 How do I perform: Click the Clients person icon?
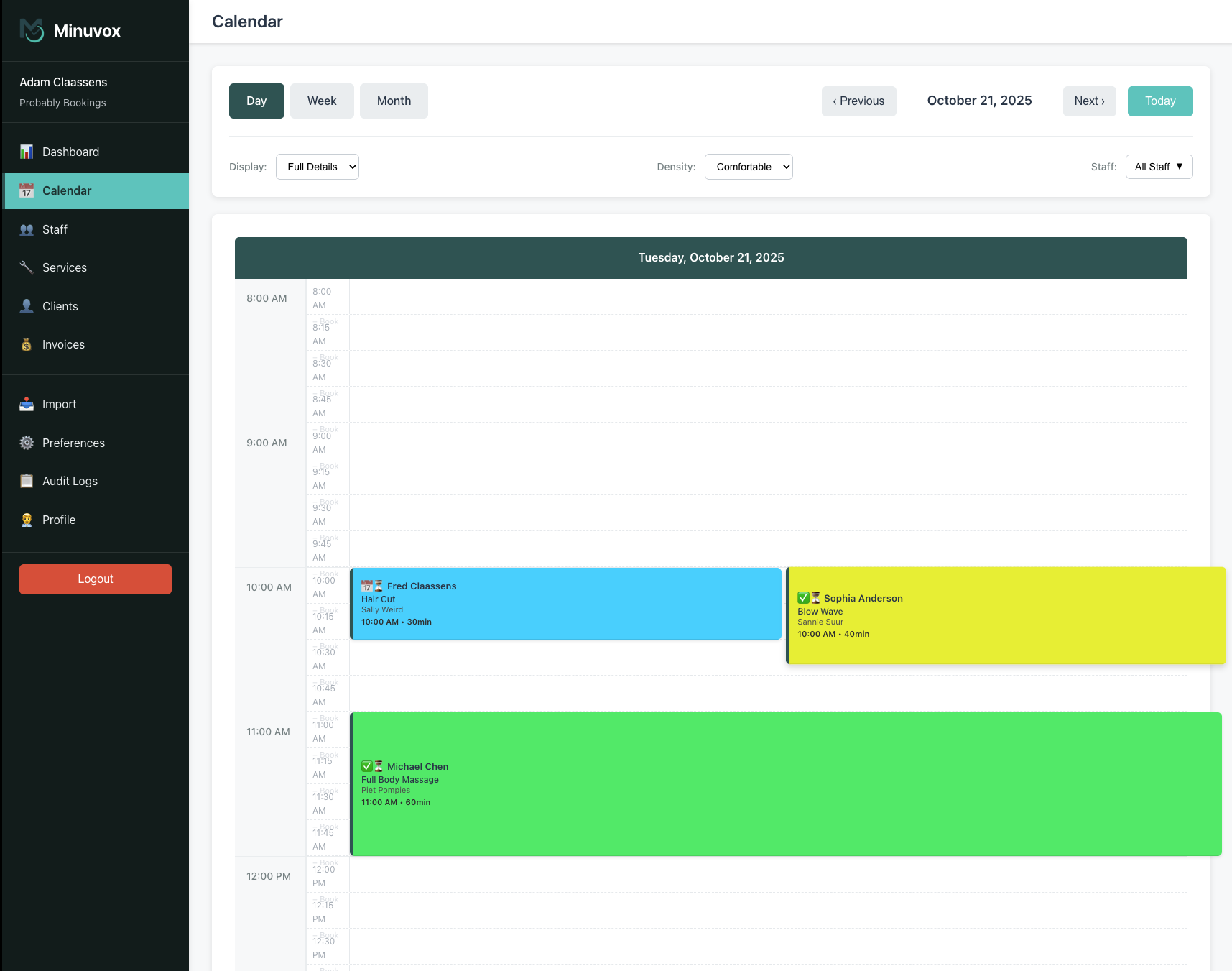27,306
